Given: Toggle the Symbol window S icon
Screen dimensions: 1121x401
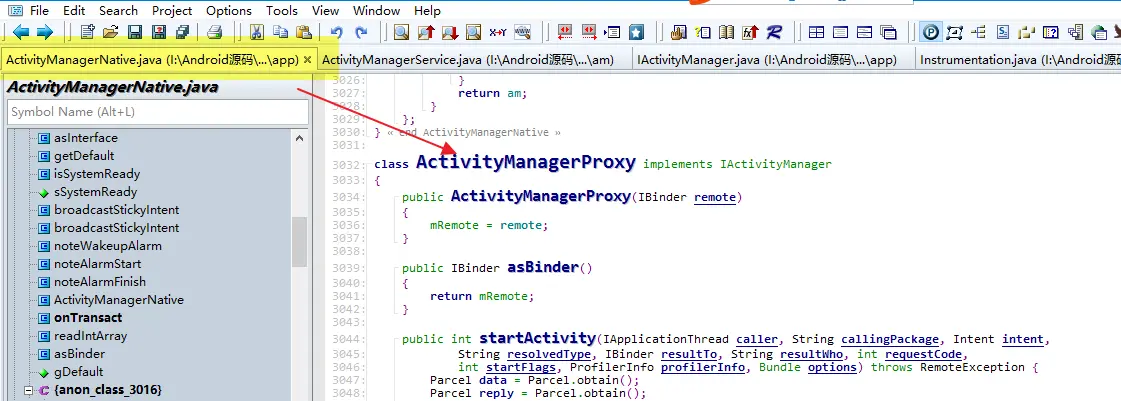Looking at the screenshot, I should [1002, 31].
